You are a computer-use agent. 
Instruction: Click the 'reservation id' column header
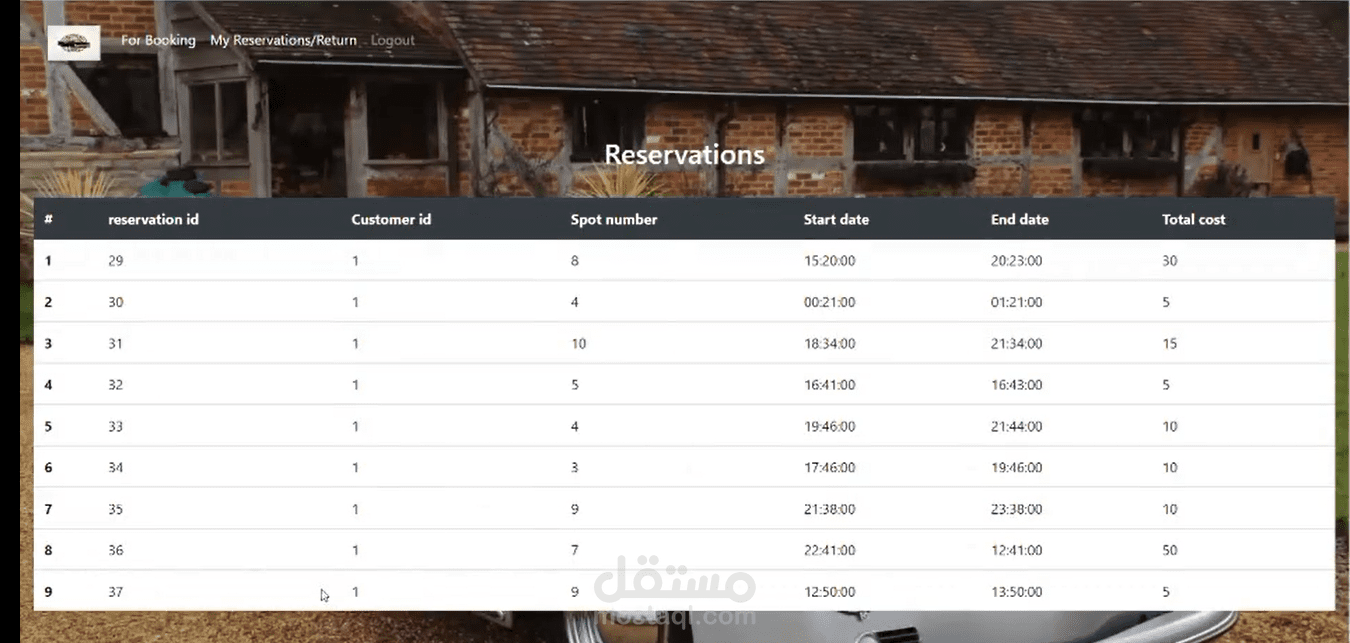tap(153, 219)
